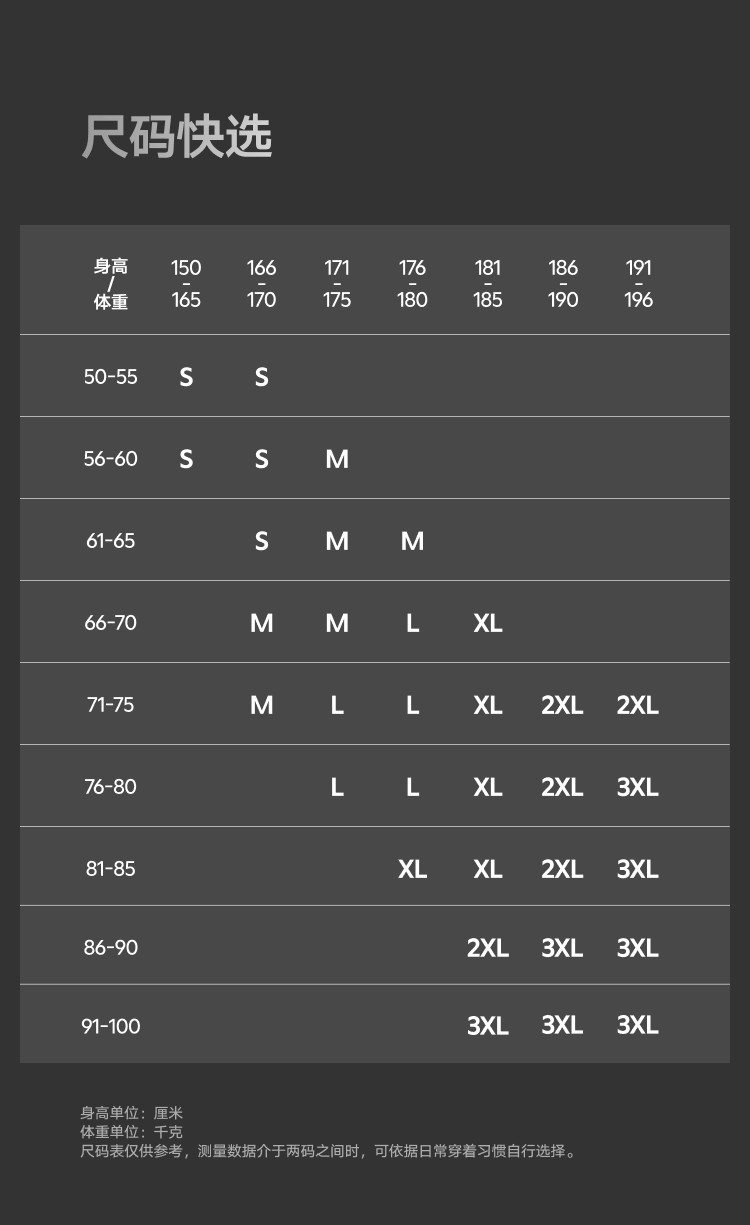Screen dimensions: 750x1225
Task: Click the 61-65 weight row label
Action: click(111, 541)
